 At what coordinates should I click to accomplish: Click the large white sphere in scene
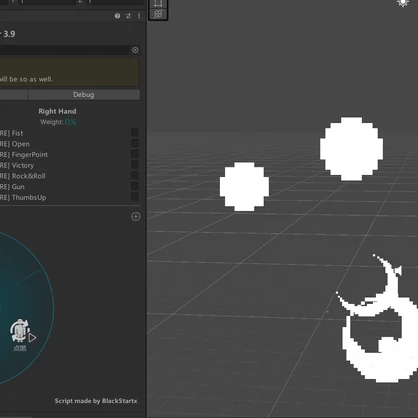point(351,149)
